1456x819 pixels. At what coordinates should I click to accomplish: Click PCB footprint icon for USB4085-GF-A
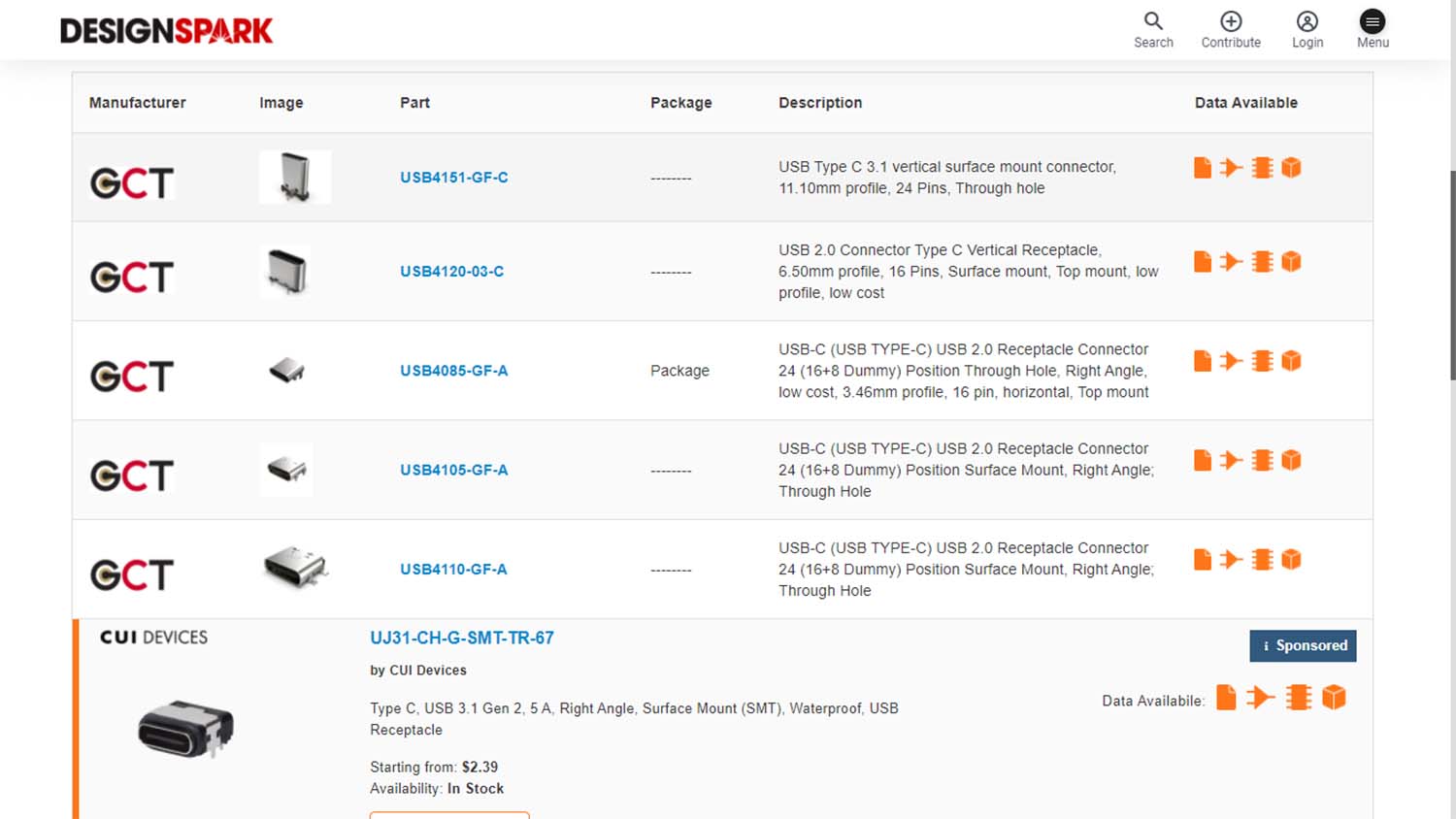[1262, 361]
